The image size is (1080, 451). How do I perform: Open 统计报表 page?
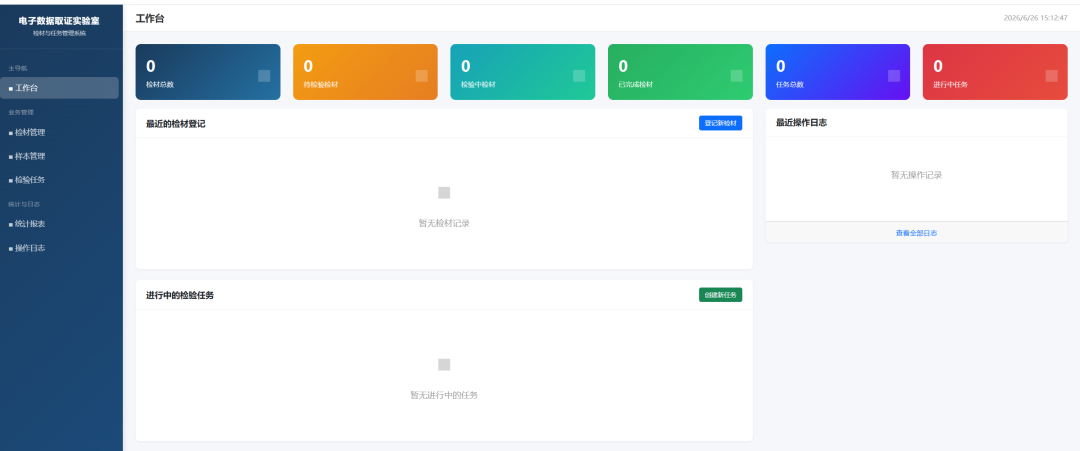coord(61,224)
